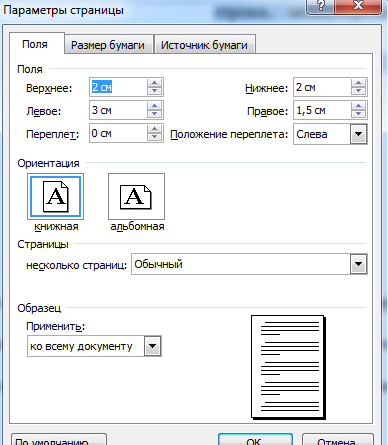Click the Верхнее: label
Image resolution: width=388 pixels, height=445 pixels.
coord(49,88)
